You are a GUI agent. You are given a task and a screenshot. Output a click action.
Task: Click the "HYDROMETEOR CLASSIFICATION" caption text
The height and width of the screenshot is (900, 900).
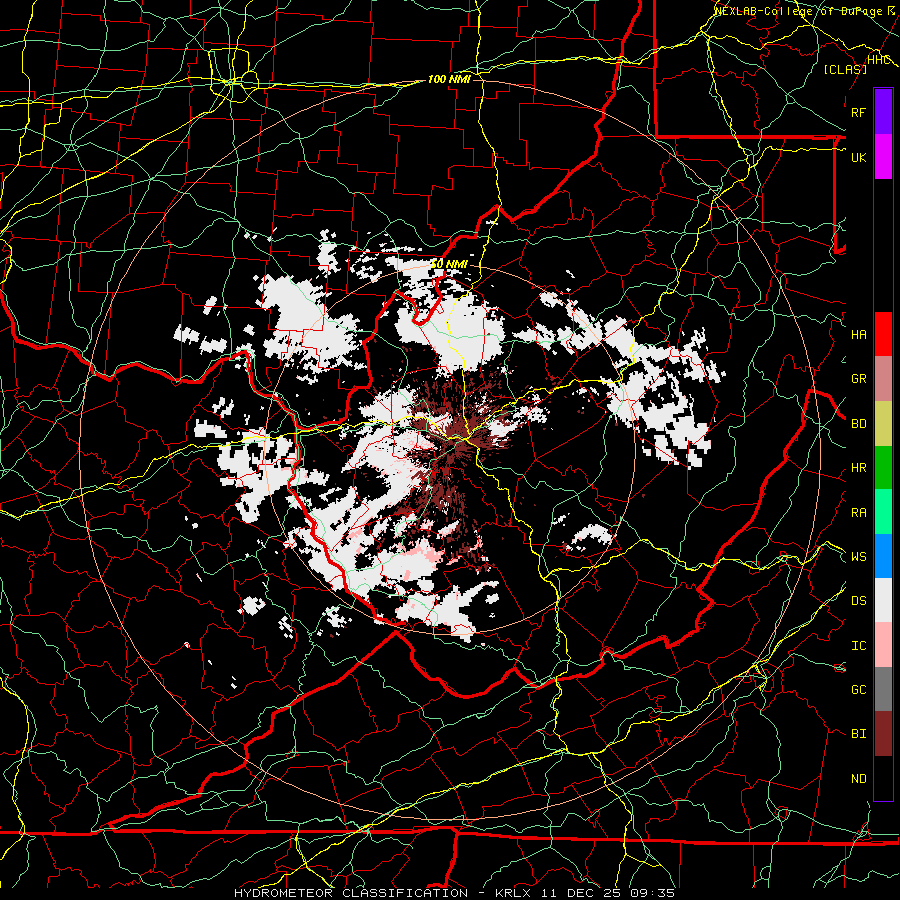click(351, 893)
